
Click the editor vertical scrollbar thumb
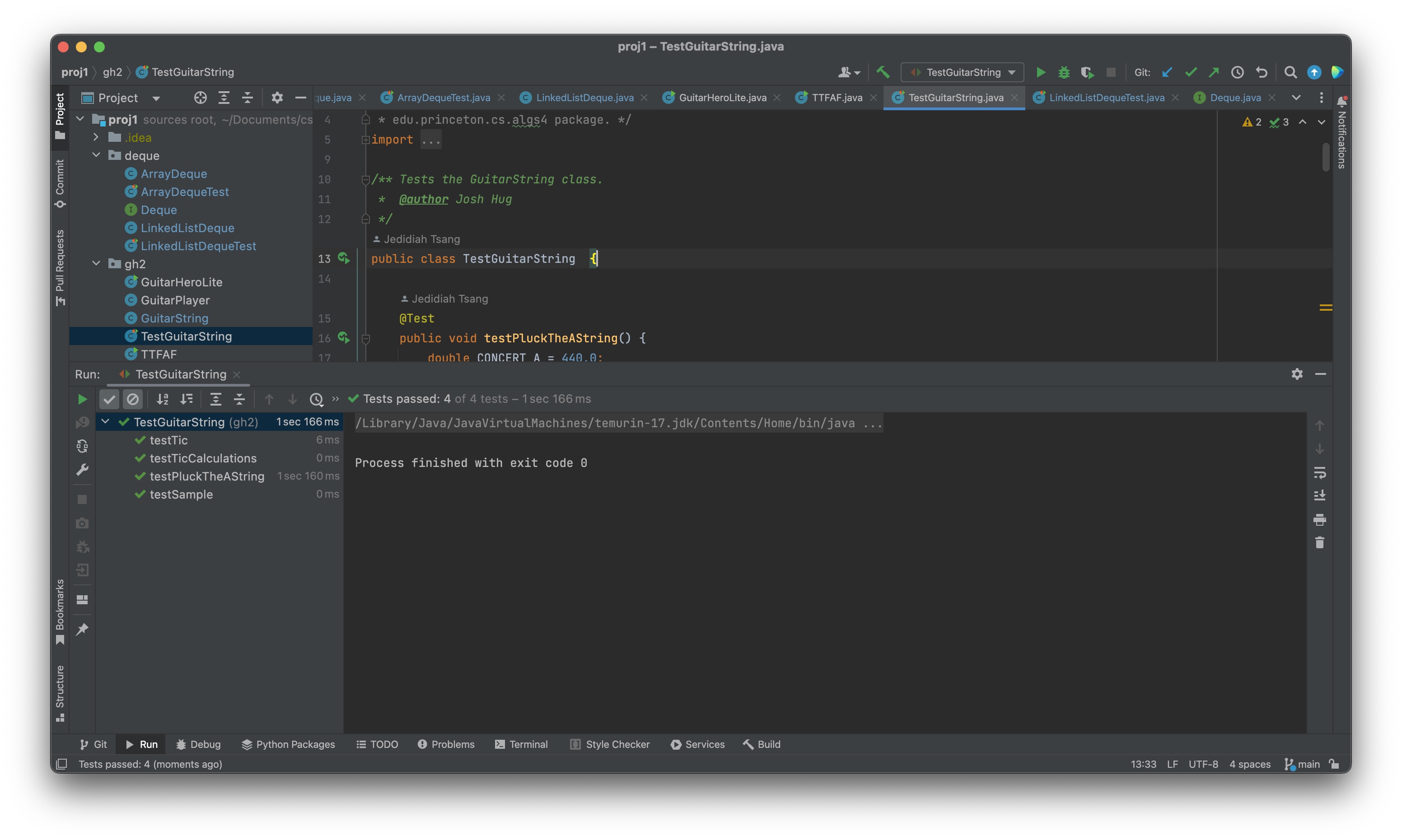coord(1326,157)
